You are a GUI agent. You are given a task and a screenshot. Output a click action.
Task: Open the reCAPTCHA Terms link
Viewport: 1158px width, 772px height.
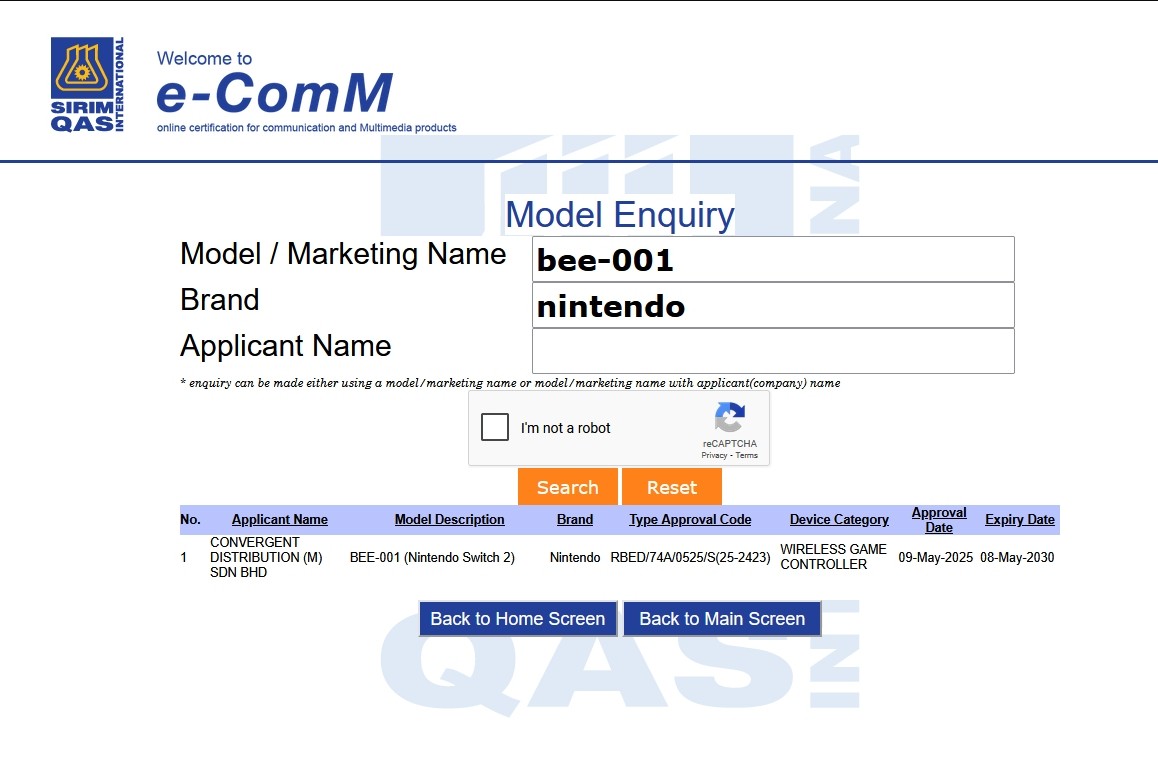pos(747,456)
